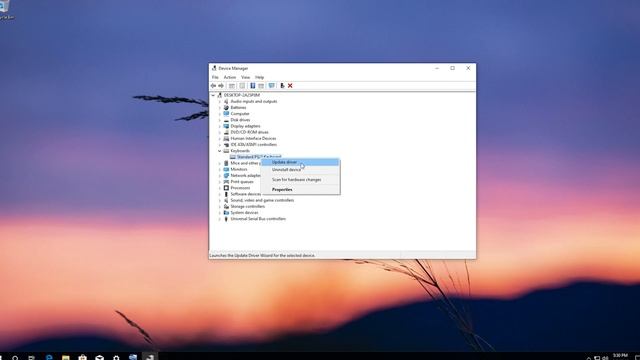Expand the Processors category

pos(220,188)
